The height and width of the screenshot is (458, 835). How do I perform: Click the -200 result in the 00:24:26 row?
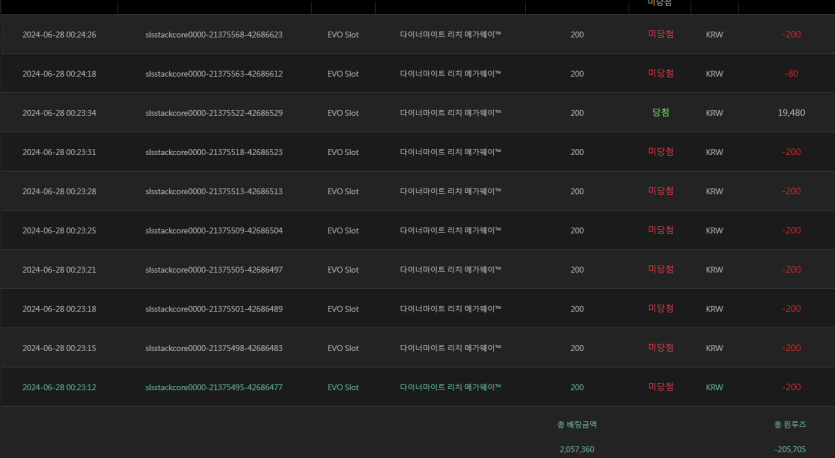point(791,35)
